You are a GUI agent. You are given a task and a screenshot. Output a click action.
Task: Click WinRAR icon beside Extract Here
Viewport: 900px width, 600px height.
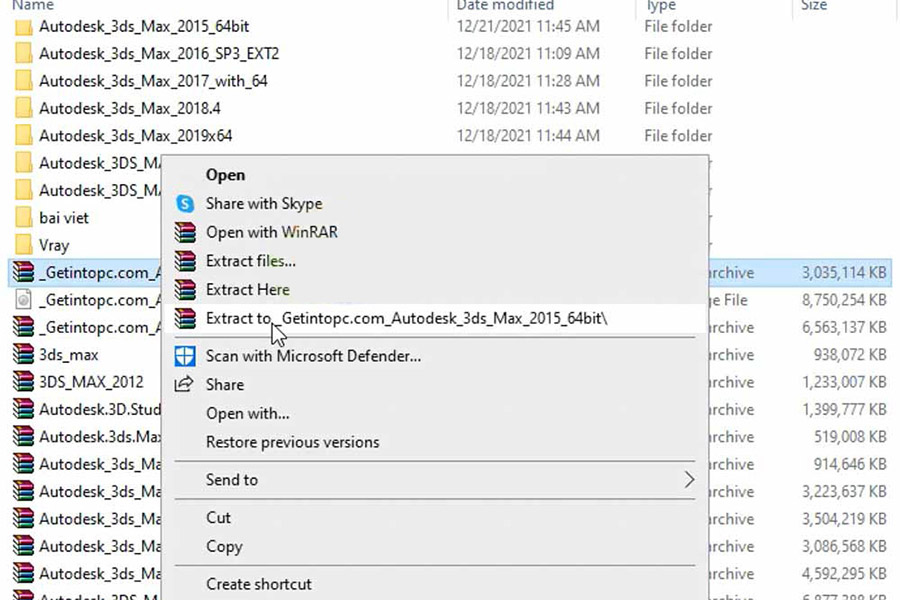185,290
